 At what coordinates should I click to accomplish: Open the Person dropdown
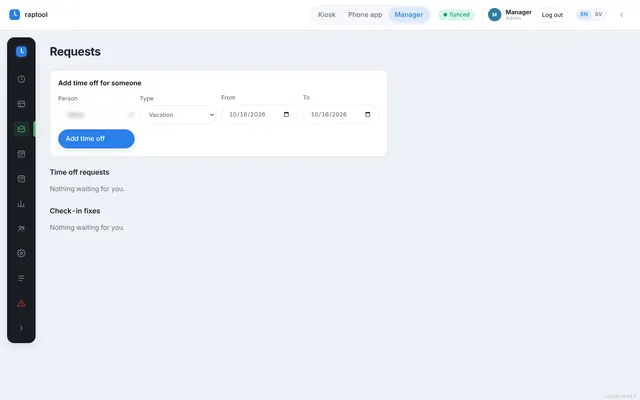click(x=96, y=115)
